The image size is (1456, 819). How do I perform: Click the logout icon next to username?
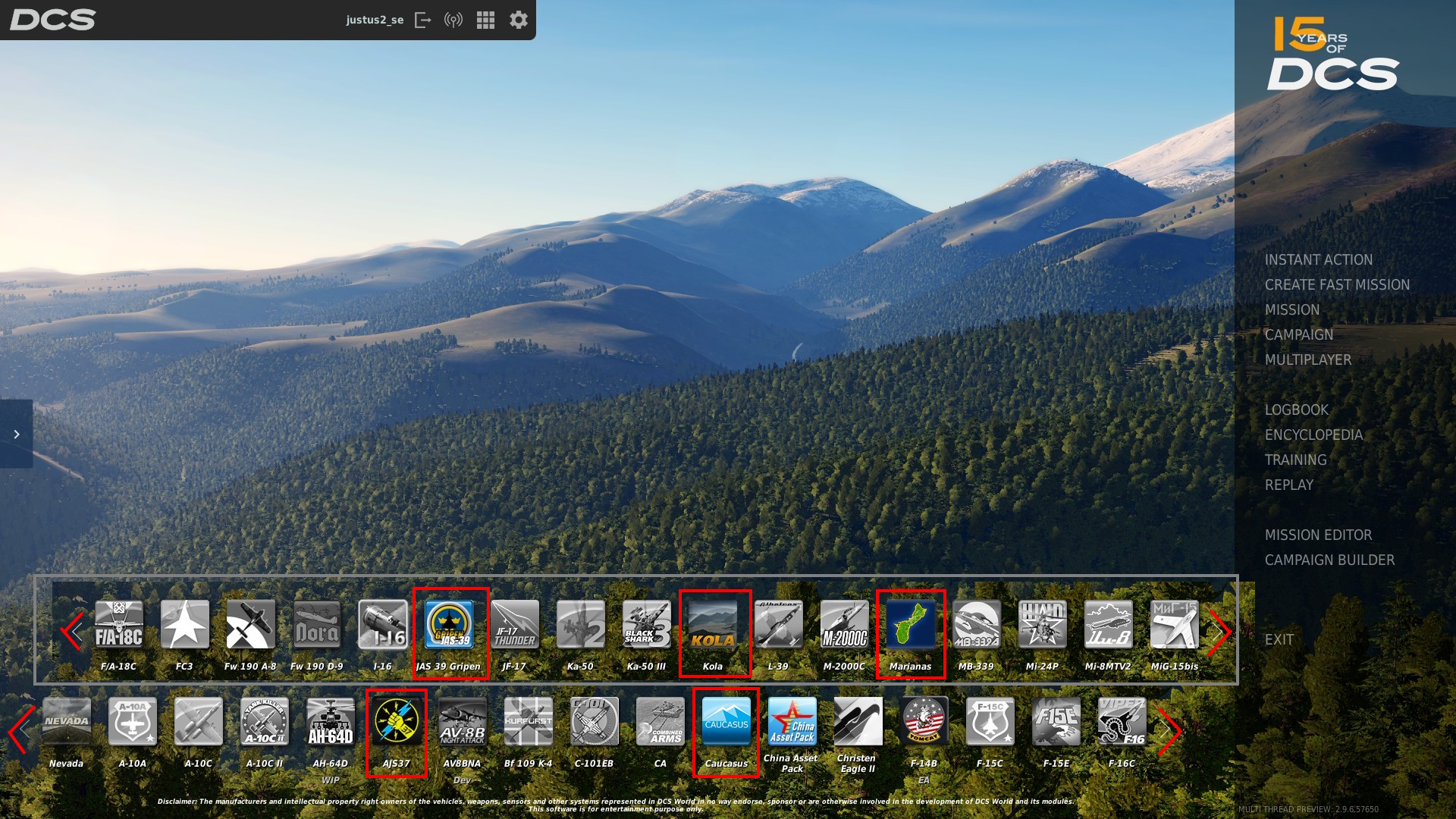(x=422, y=20)
